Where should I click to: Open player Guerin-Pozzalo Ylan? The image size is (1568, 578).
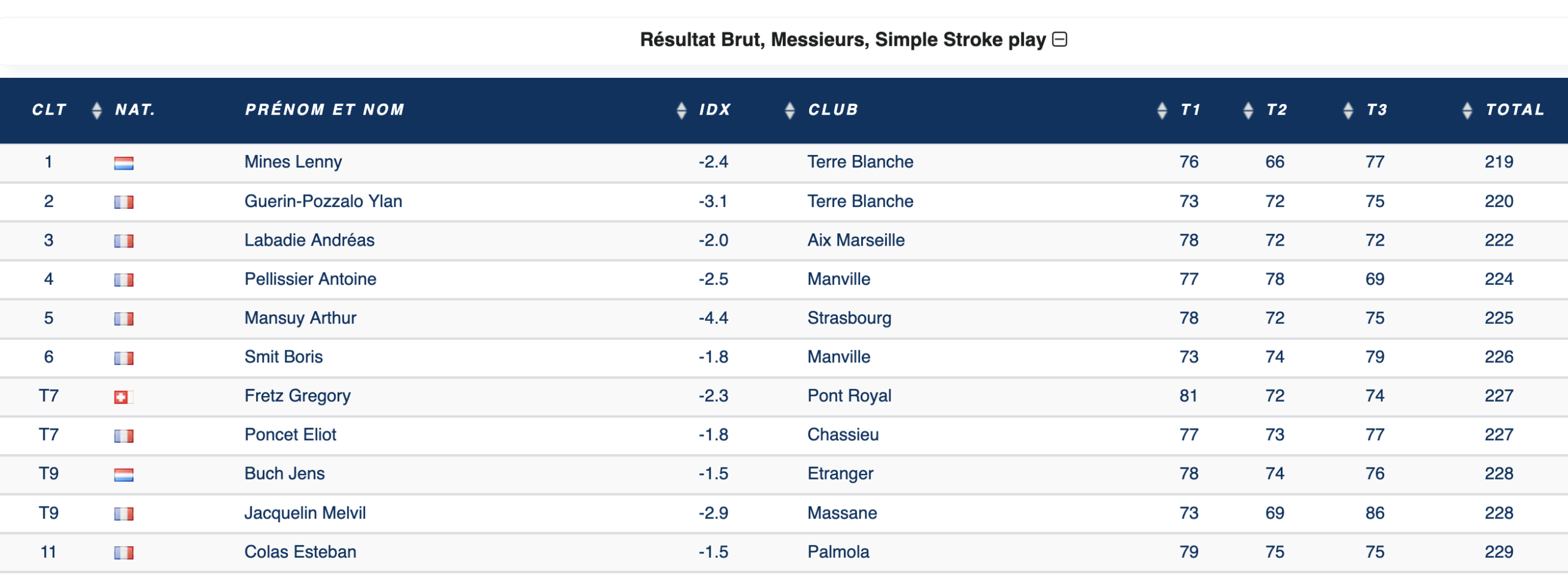click(323, 201)
